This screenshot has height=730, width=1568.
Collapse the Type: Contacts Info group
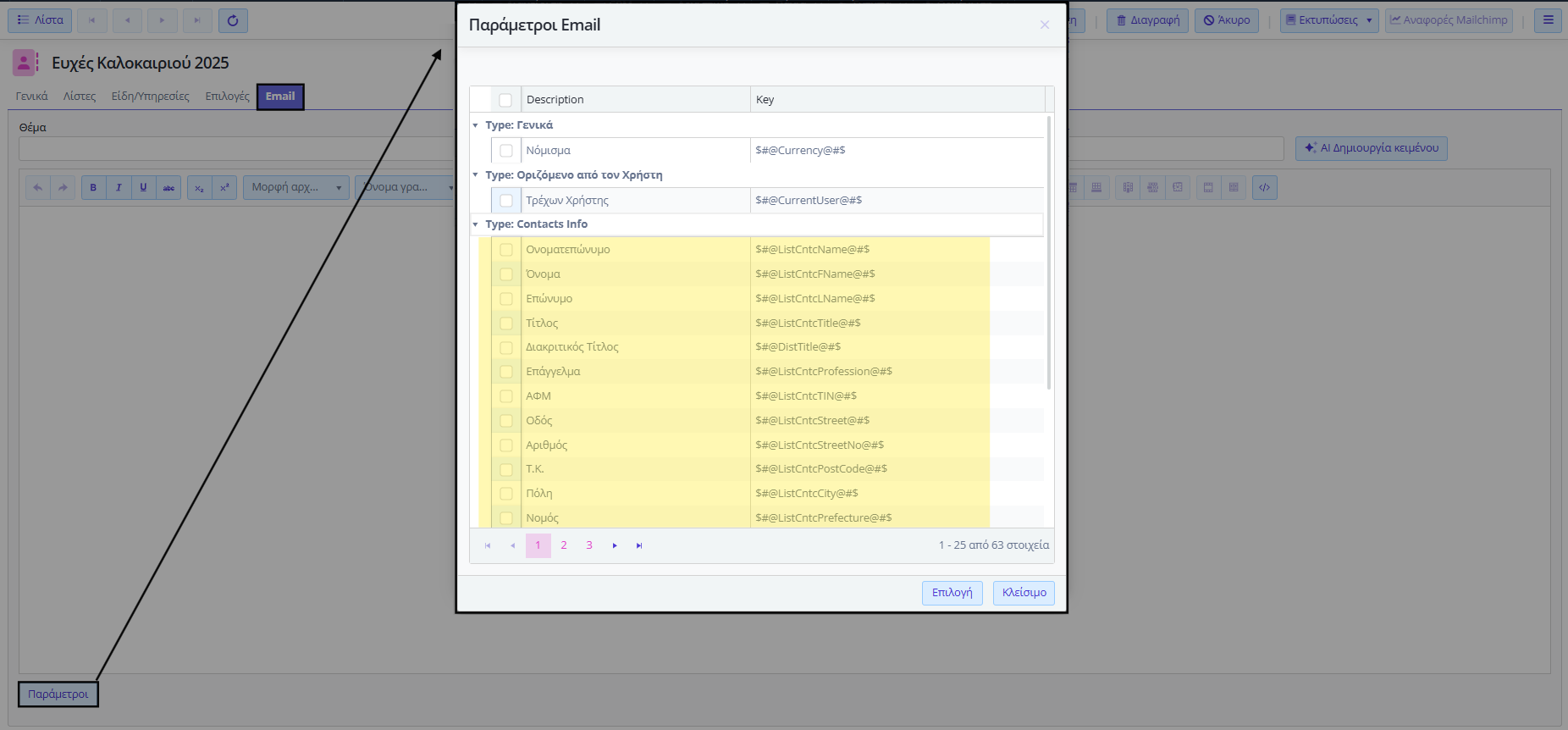(475, 224)
